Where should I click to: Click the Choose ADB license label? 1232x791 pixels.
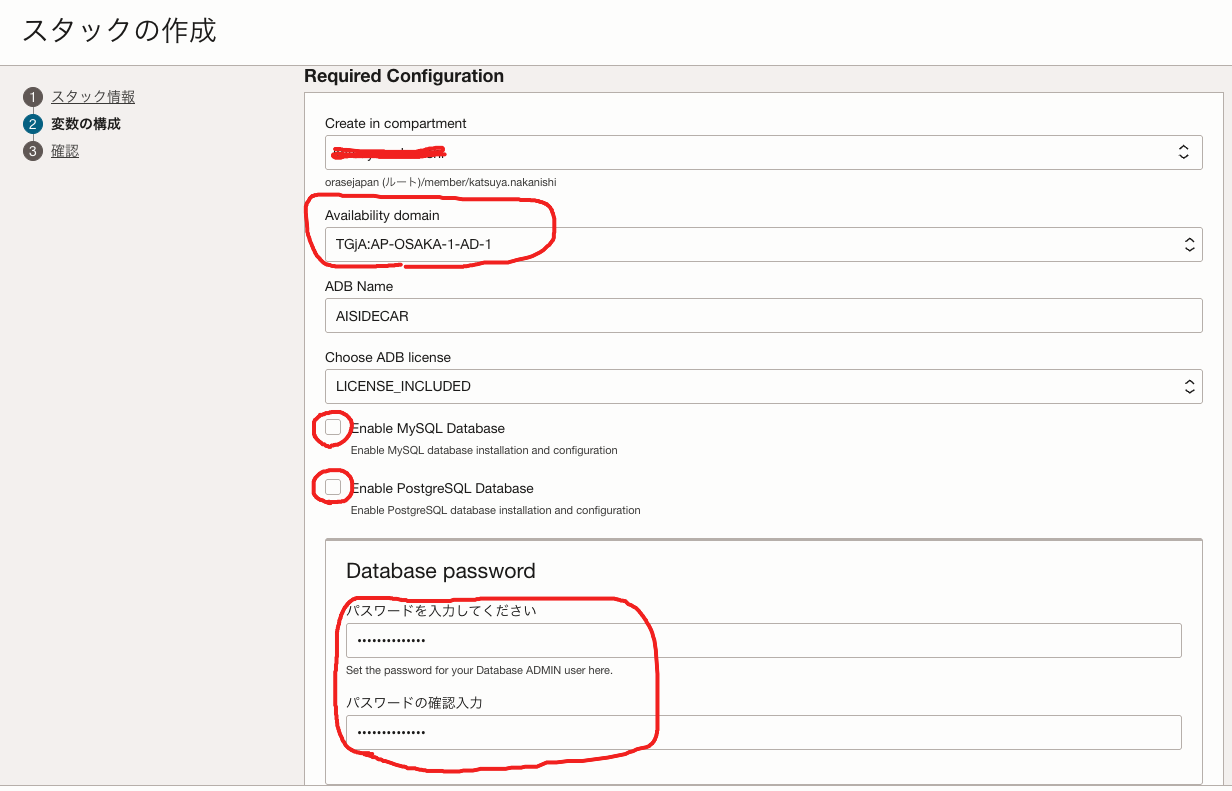tap(388, 357)
